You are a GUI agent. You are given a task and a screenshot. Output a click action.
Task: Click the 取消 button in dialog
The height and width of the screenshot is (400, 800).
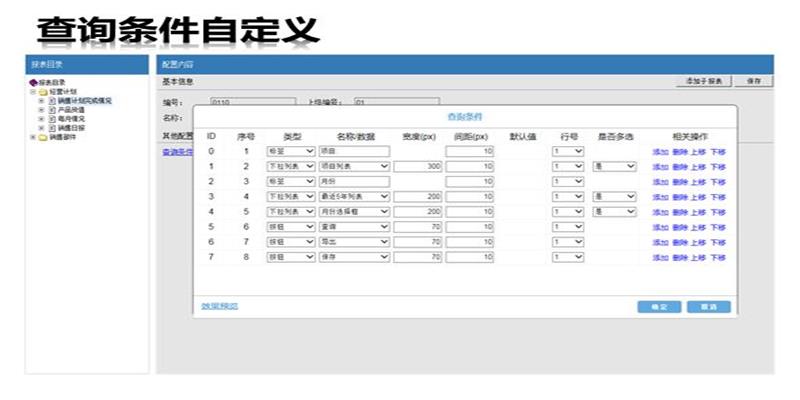click(x=707, y=306)
